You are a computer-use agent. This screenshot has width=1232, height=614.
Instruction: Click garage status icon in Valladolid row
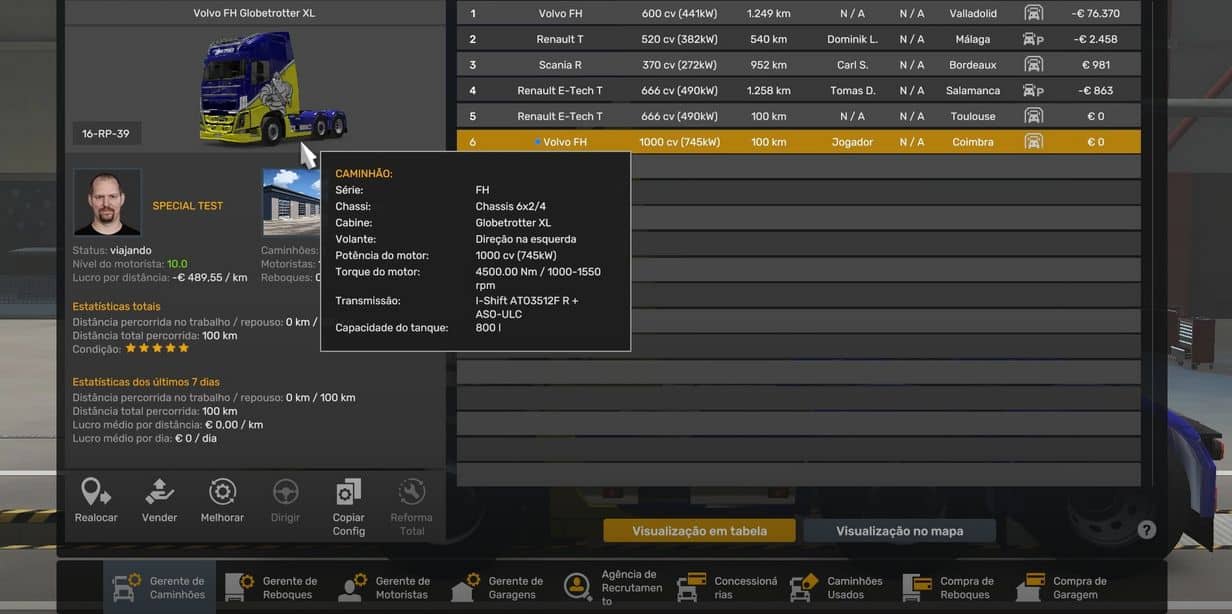pyautogui.click(x=1033, y=13)
